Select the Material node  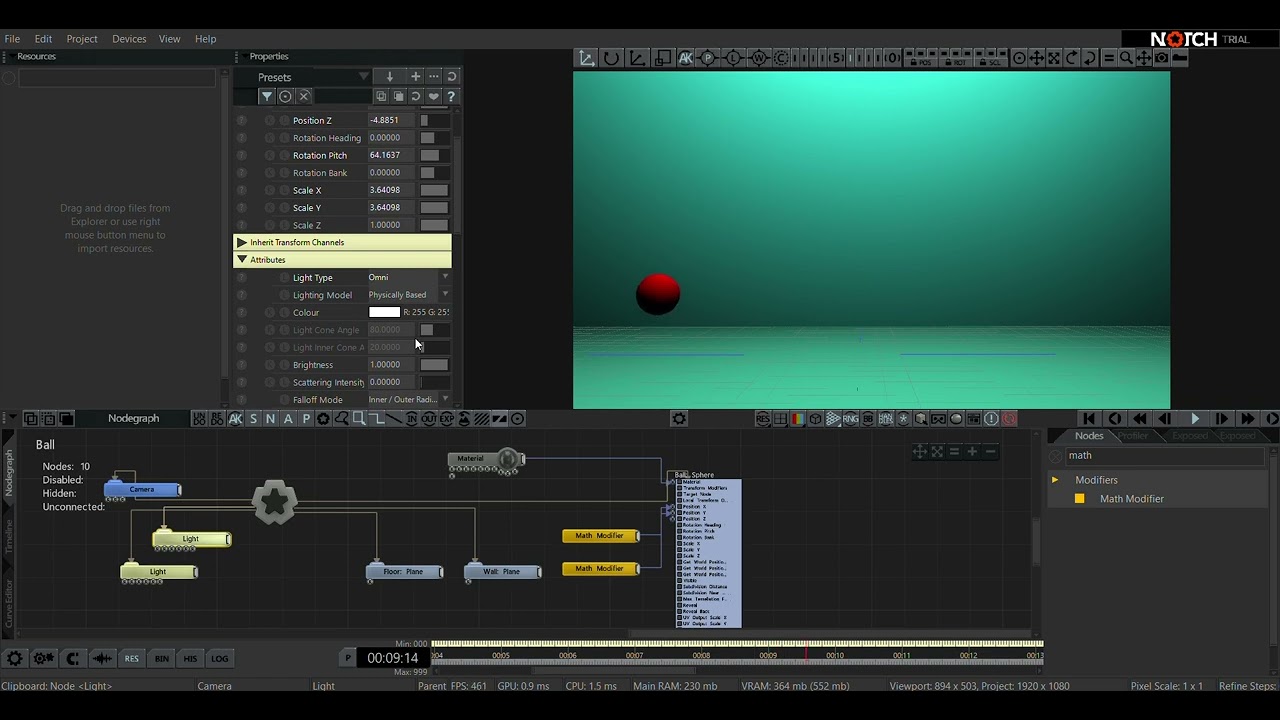(x=486, y=459)
